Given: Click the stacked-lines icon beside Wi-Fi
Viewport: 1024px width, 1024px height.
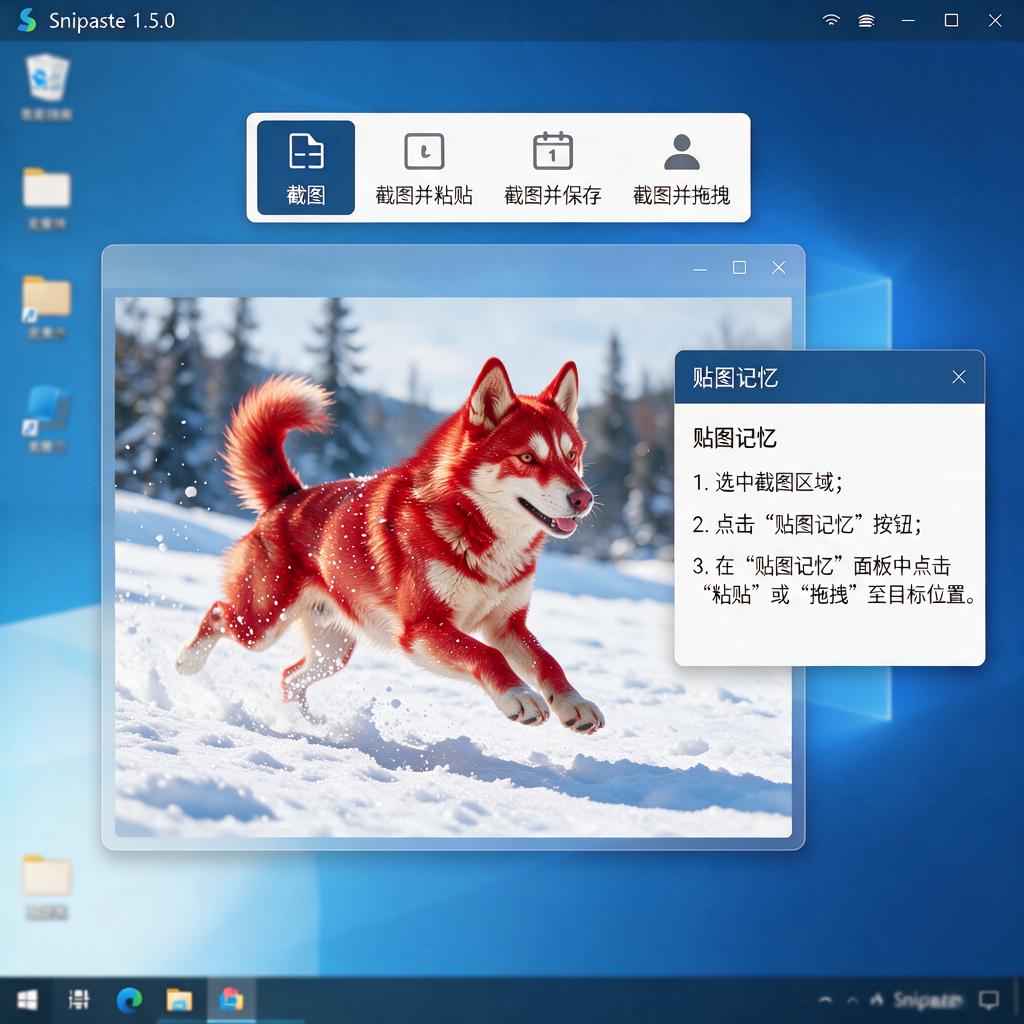Looking at the screenshot, I should tap(866, 21).
